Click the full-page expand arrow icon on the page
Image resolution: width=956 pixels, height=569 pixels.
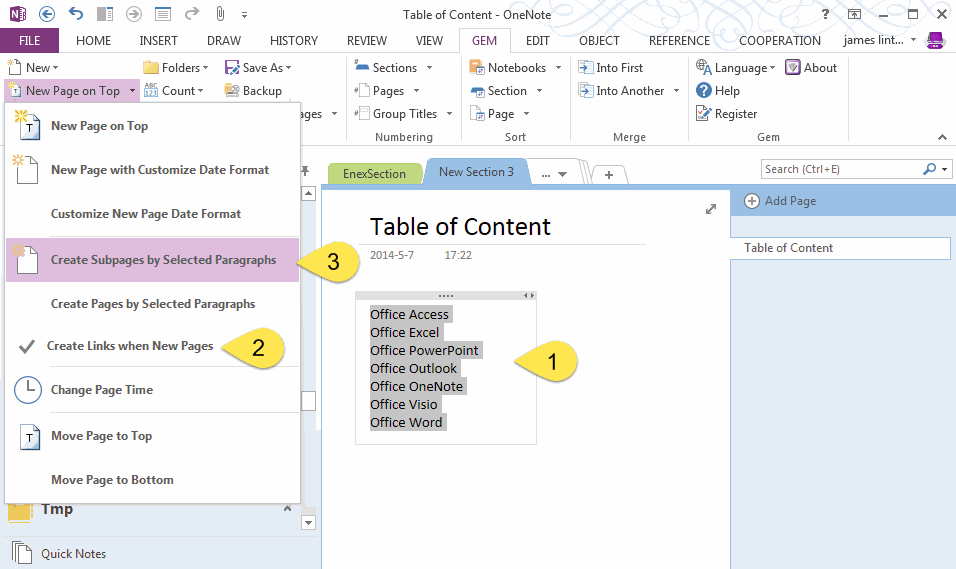click(711, 209)
